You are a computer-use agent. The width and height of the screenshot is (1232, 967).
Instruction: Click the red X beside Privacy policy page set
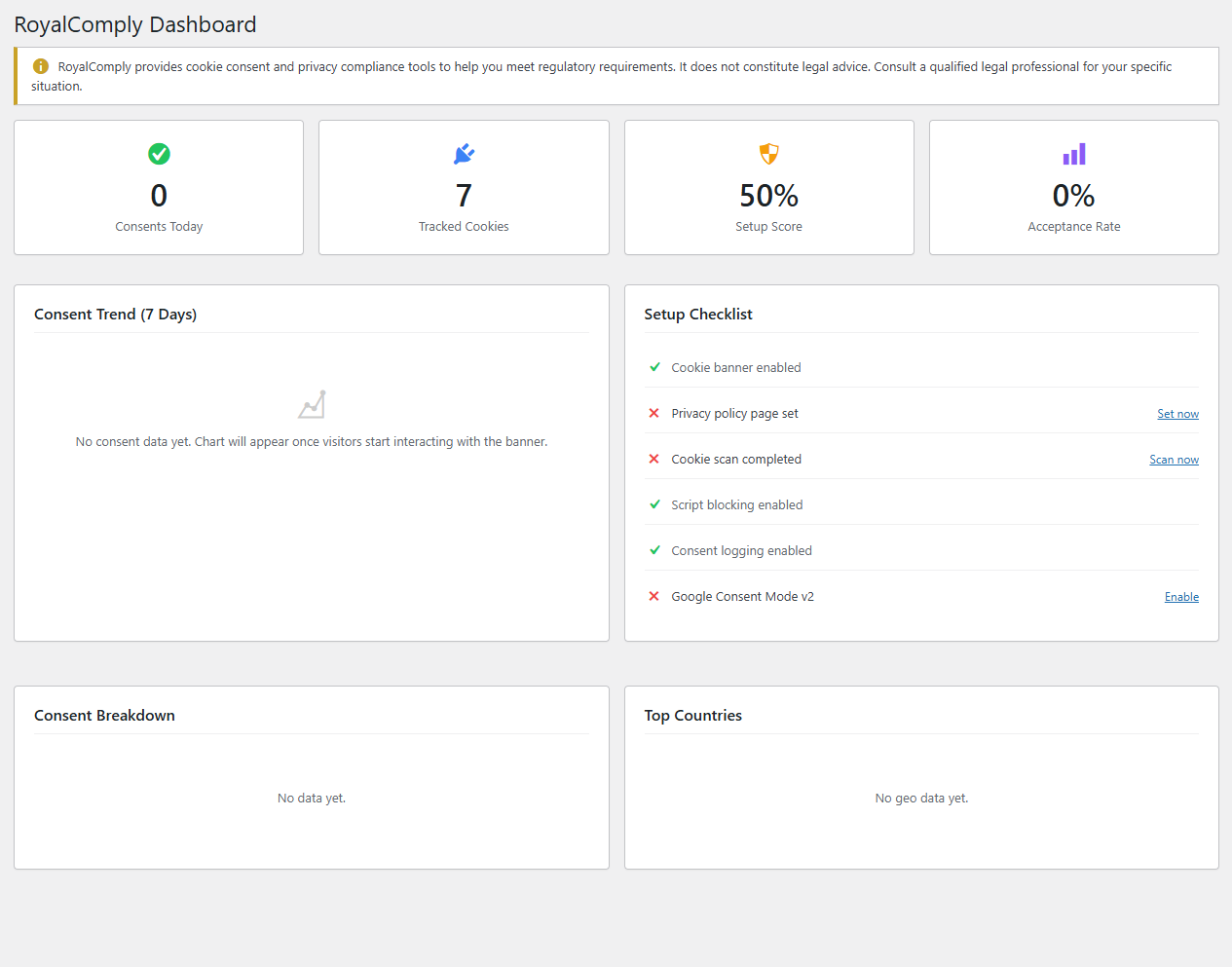click(x=654, y=413)
